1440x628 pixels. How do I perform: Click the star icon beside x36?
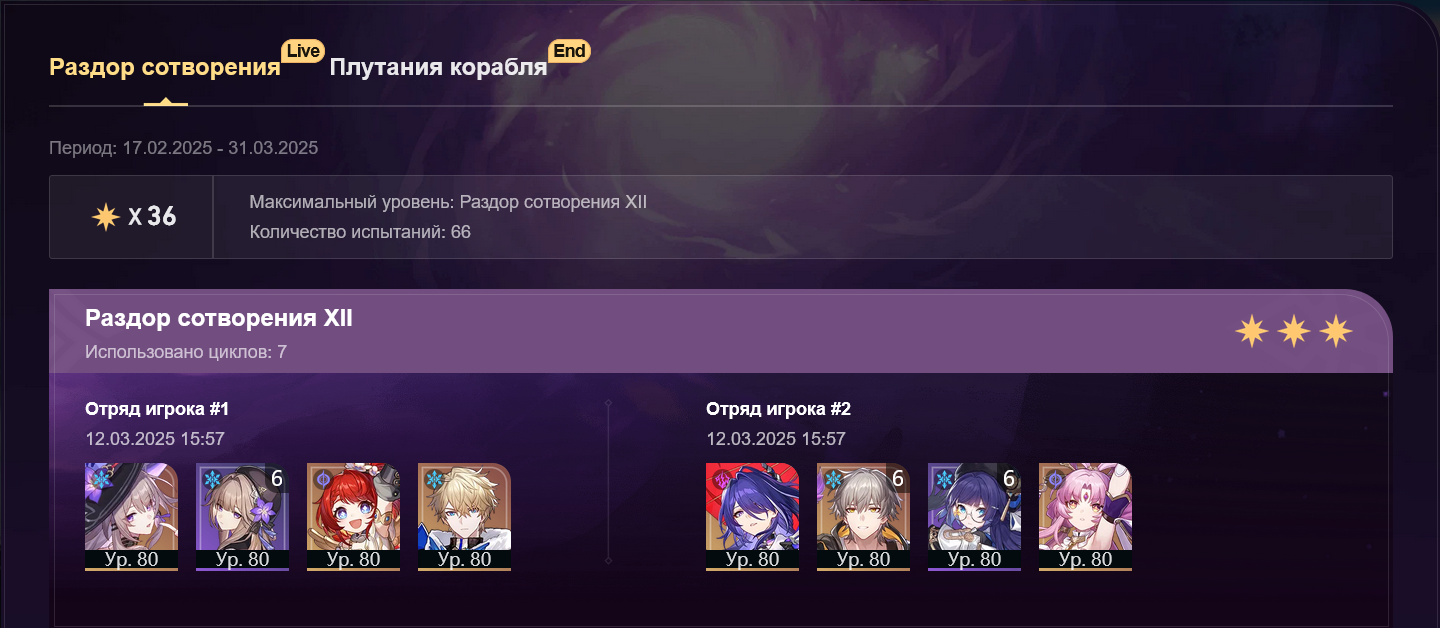coord(106,217)
